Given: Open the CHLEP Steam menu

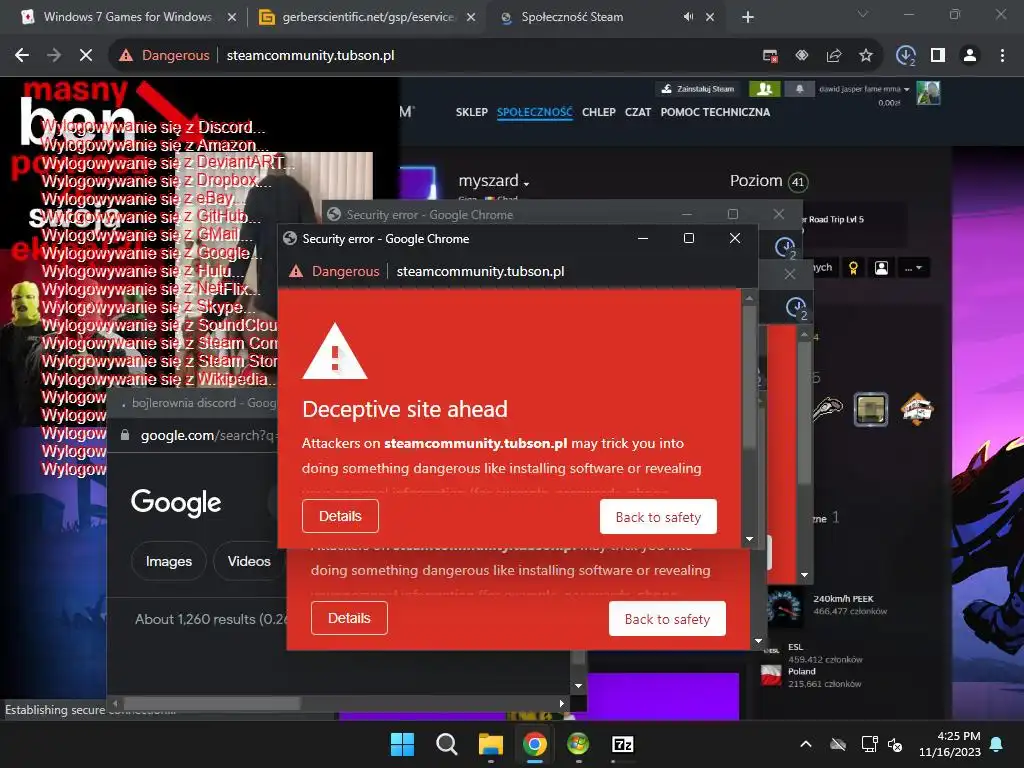Looking at the screenshot, I should (x=599, y=112).
